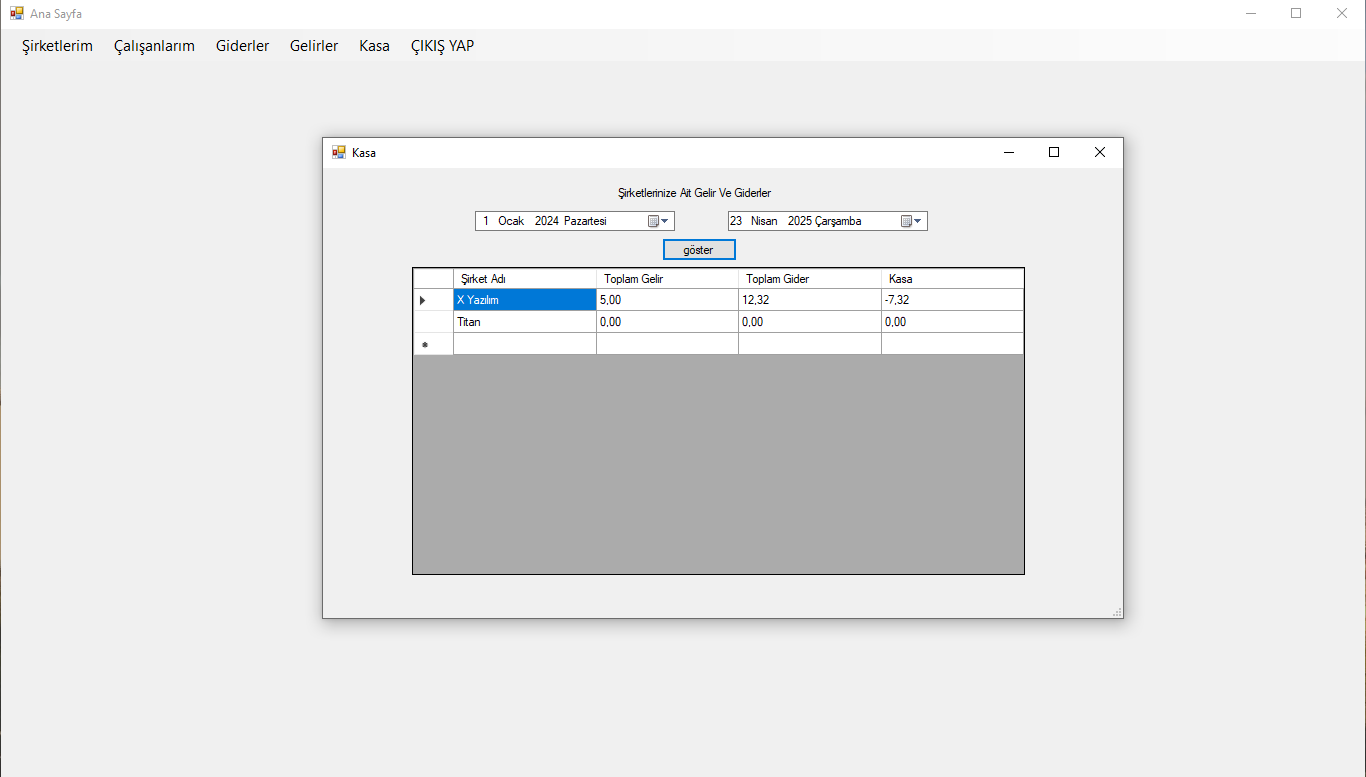
Task: Click the Kasa menu item
Action: 374,46
